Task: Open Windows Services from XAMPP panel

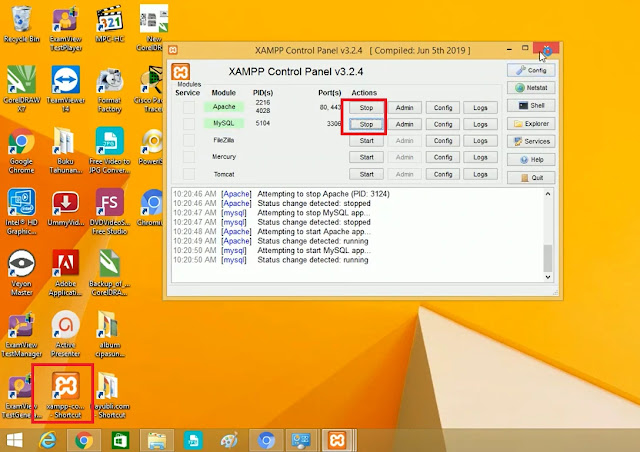Action: coord(531,142)
